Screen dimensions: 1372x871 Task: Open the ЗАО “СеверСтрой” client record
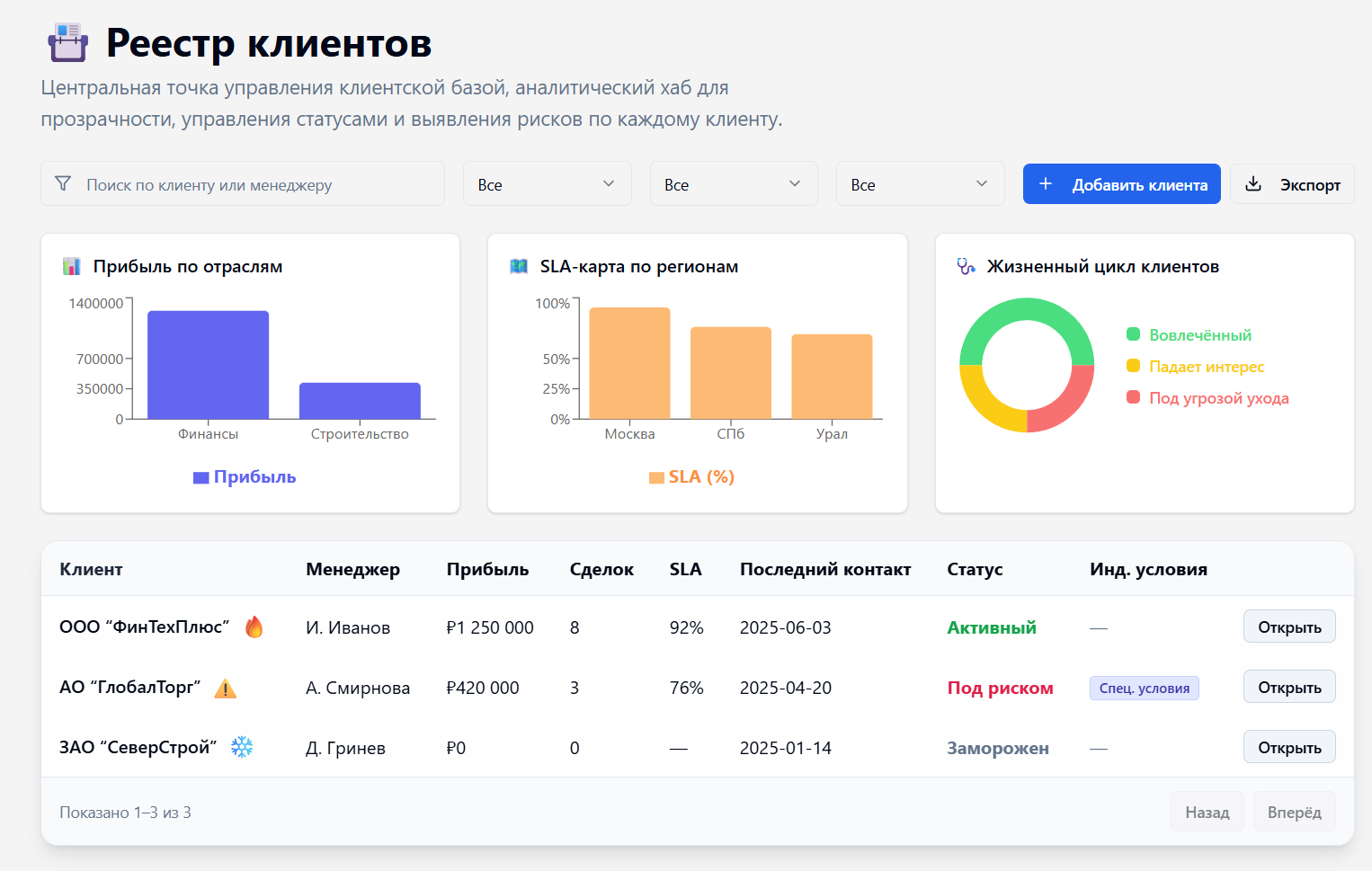point(1289,747)
